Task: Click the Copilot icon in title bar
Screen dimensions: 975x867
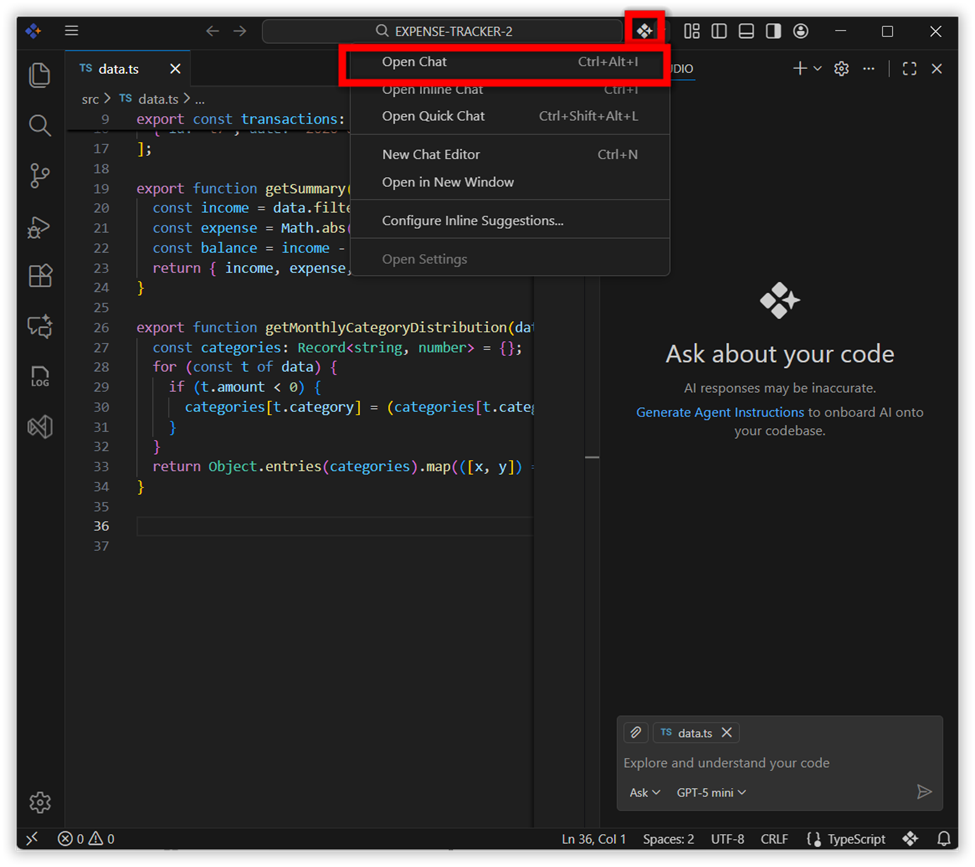Action: tap(644, 31)
